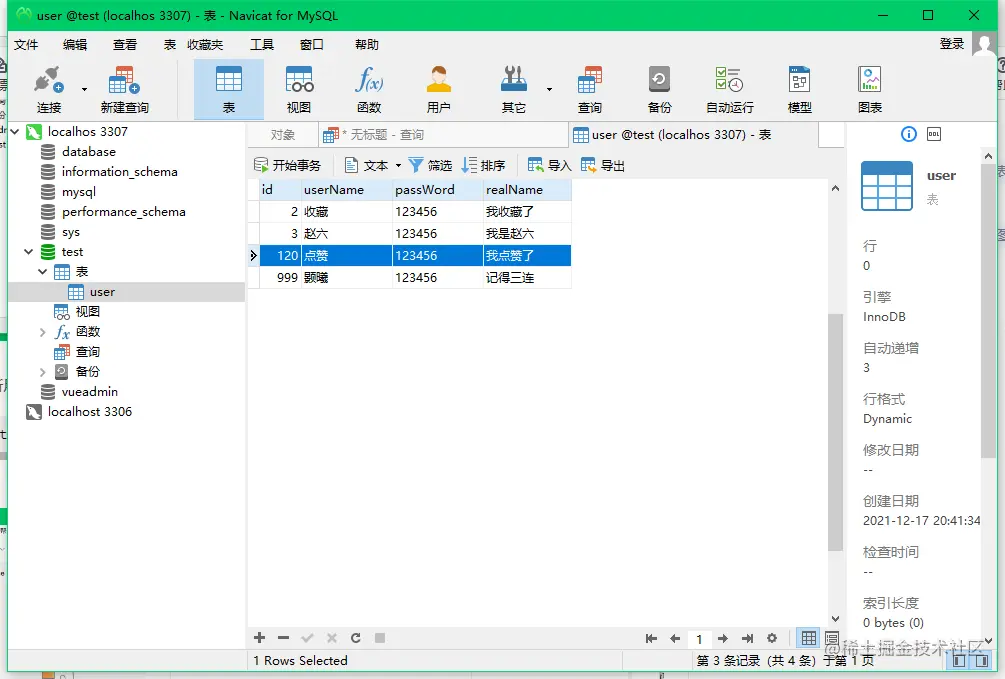Click the realName column header
This screenshot has height=679, width=1005.
click(527, 190)
